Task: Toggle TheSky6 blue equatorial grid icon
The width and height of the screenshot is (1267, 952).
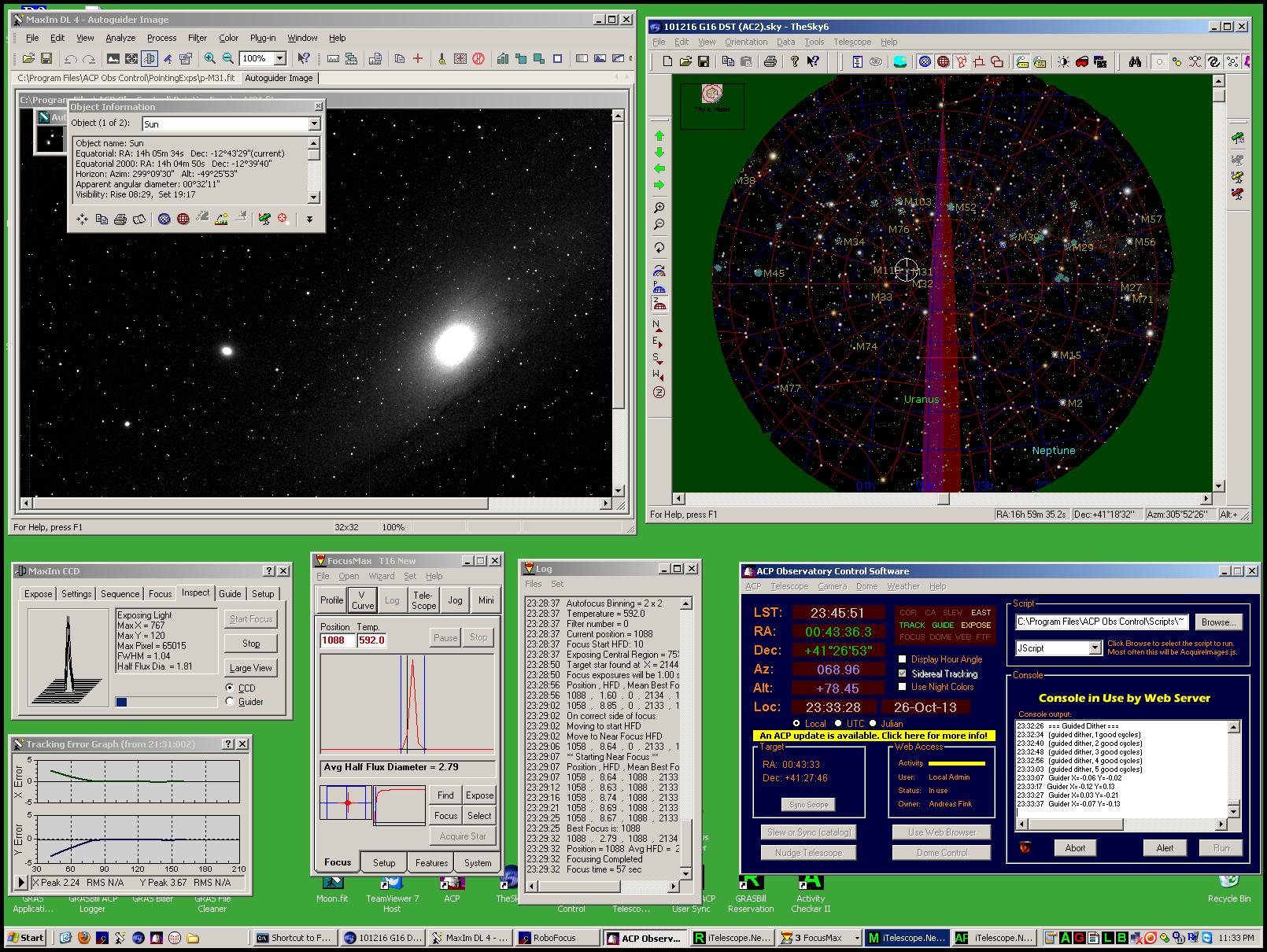Action: 925,61
